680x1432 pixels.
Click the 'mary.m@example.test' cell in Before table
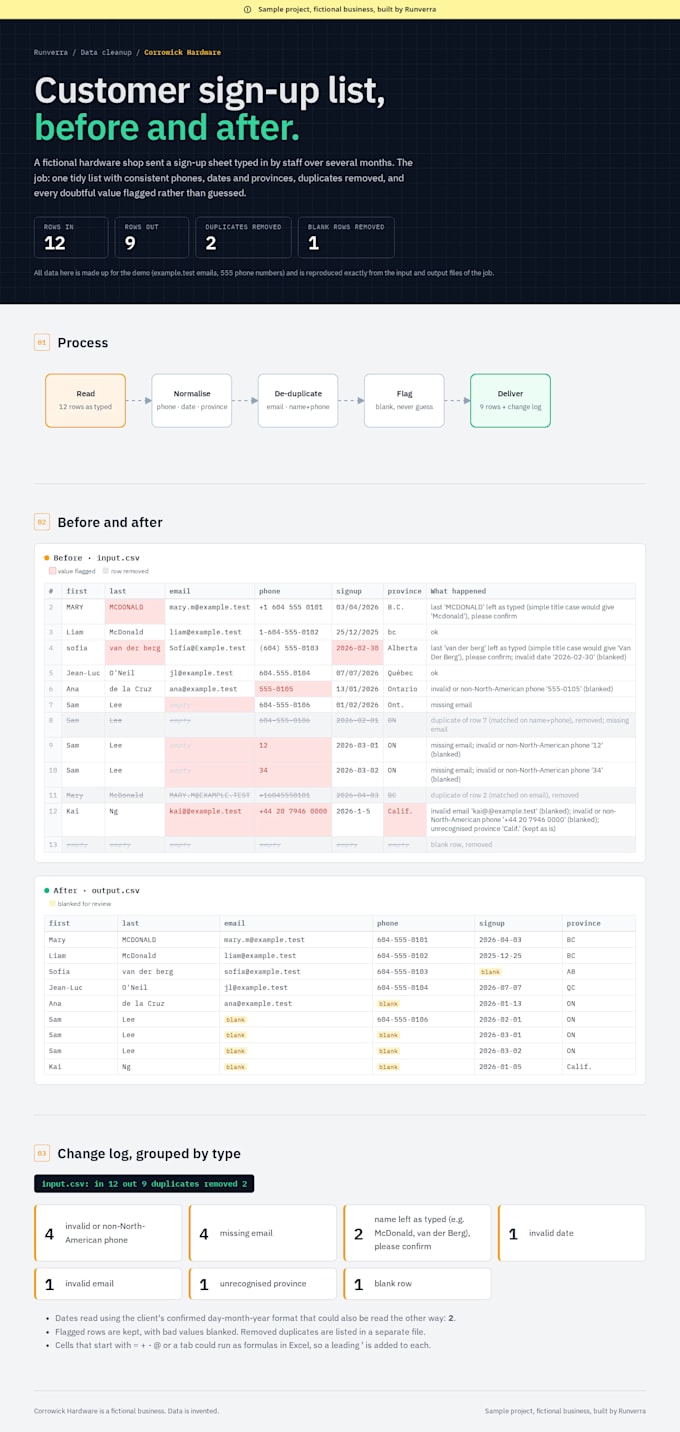tap(210, 611)
